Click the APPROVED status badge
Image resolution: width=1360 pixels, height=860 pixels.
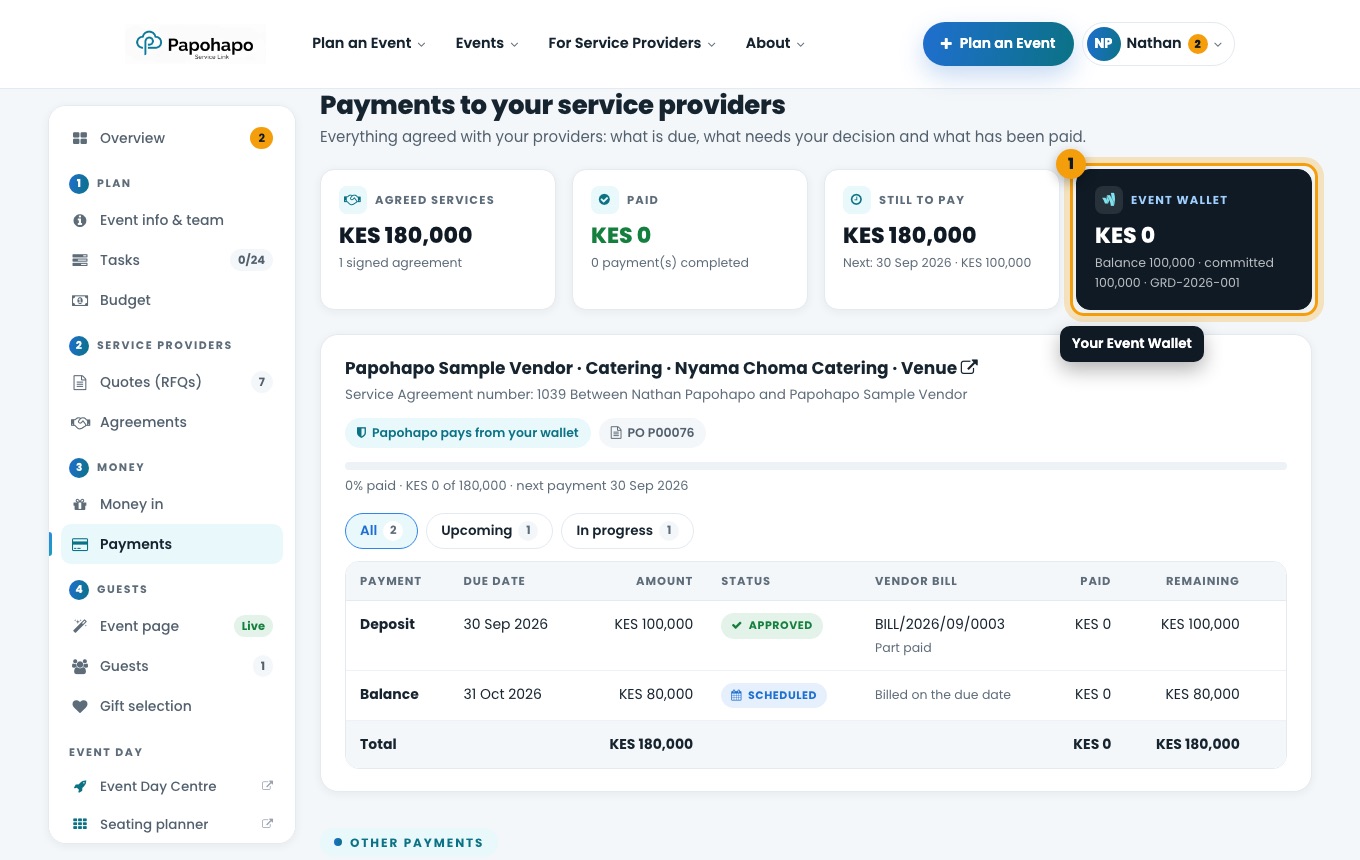click(x=772, y=626)
